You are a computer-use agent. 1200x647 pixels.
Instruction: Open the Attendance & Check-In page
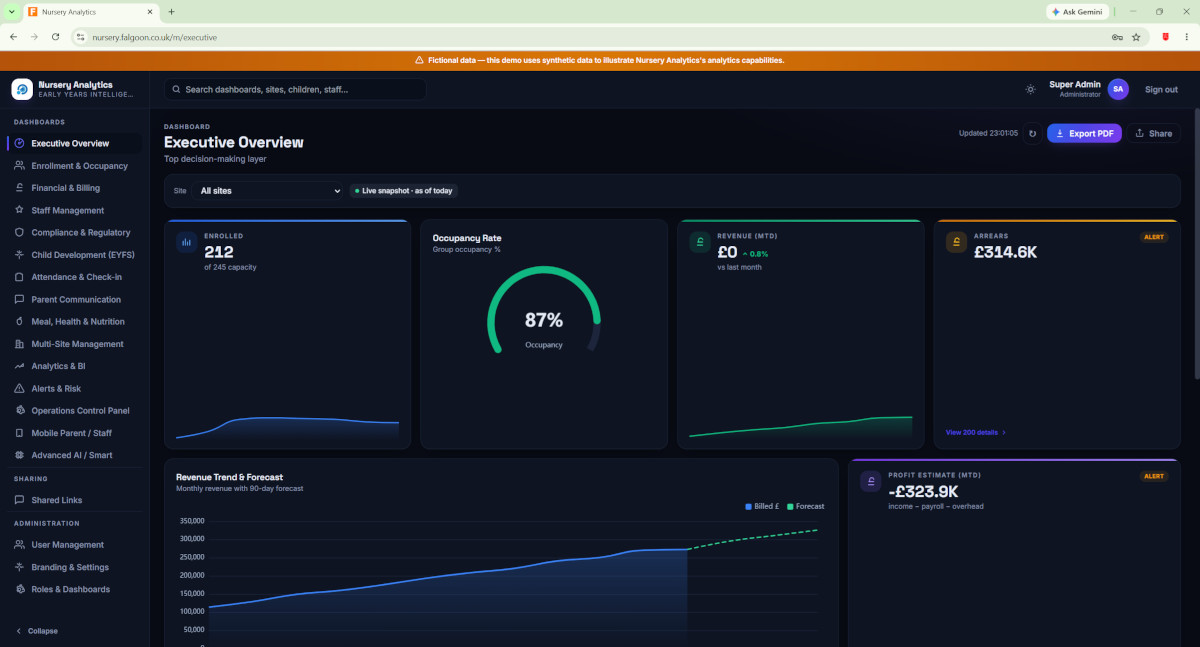[x=75, y=277]
